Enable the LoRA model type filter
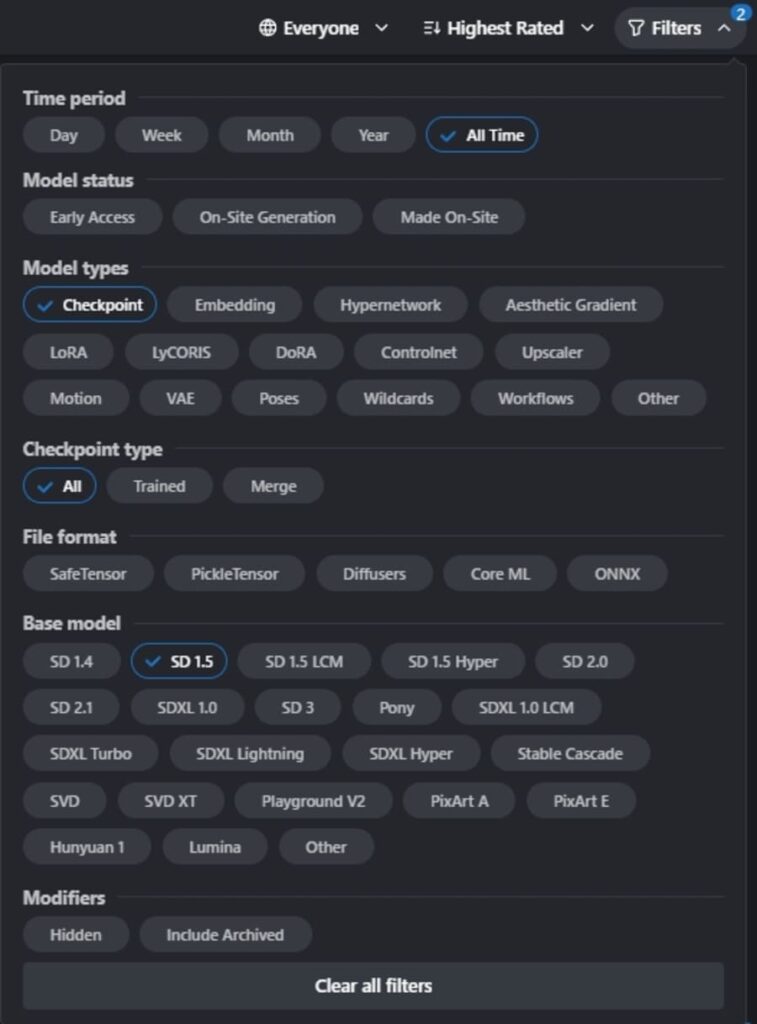This screenshot has width=757, height=1024. click(68, 353)
